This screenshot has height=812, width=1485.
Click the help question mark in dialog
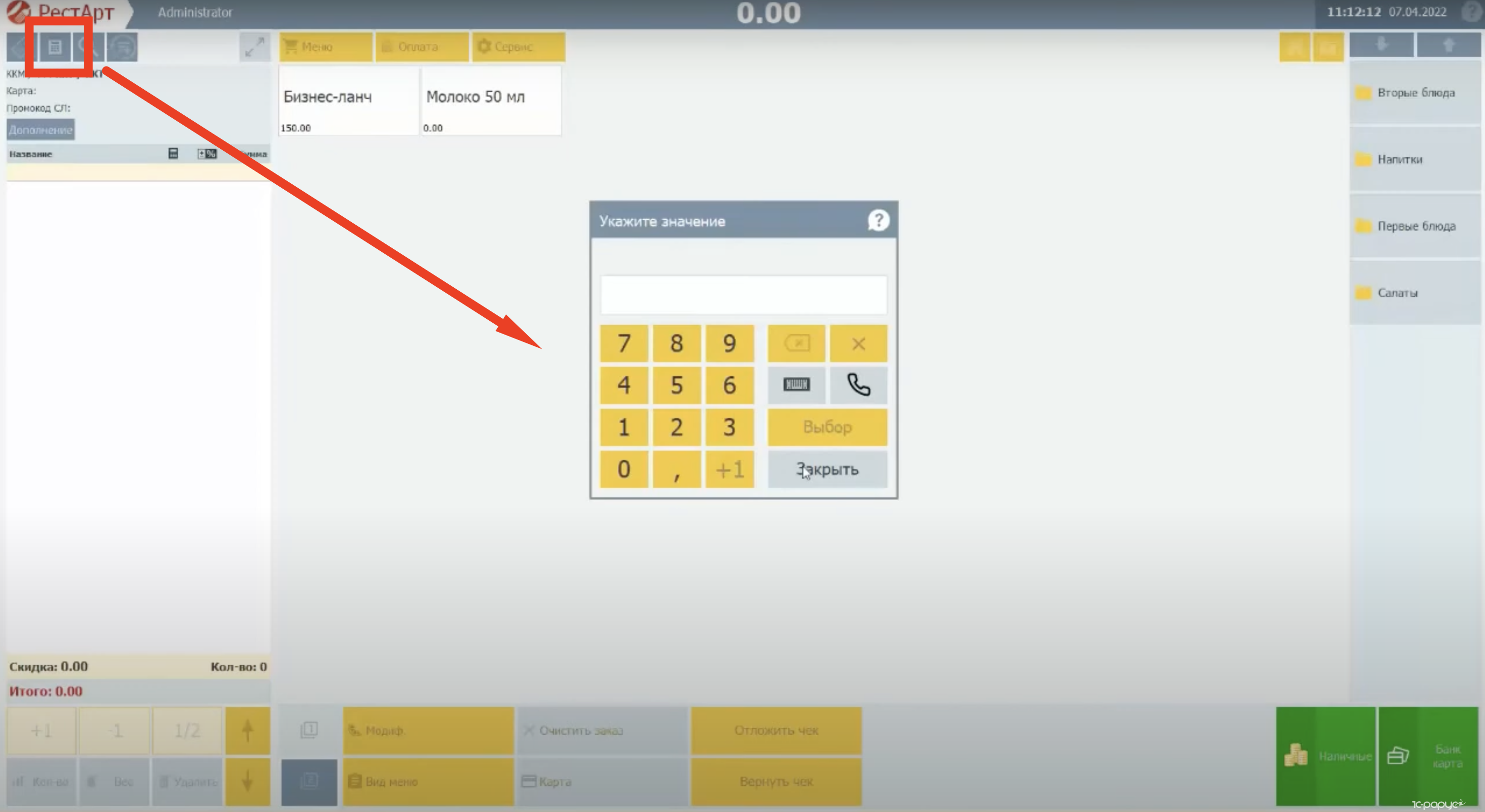[x=878, y=220]
